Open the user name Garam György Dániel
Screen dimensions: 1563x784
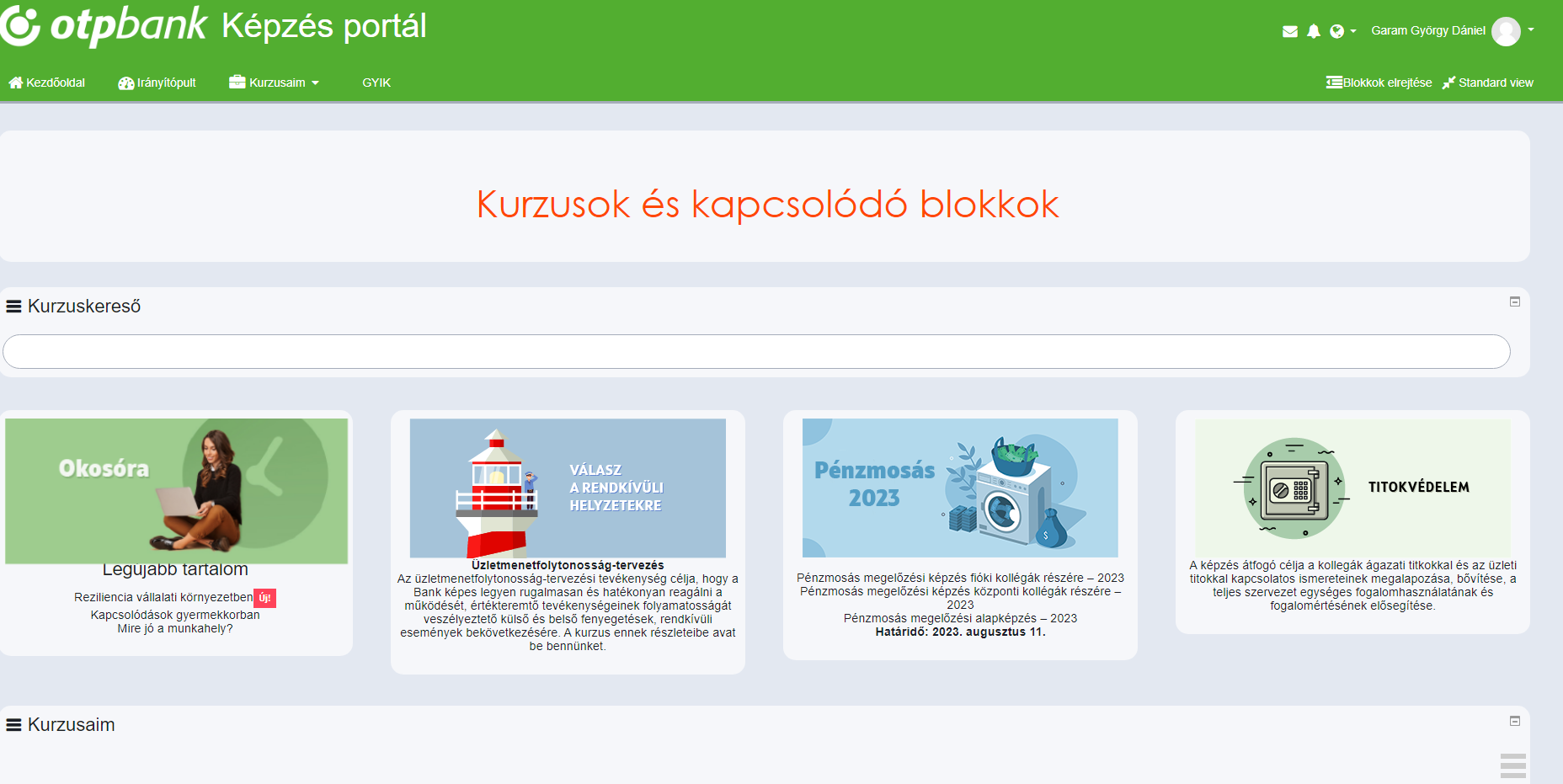(x=1428, y=30)
